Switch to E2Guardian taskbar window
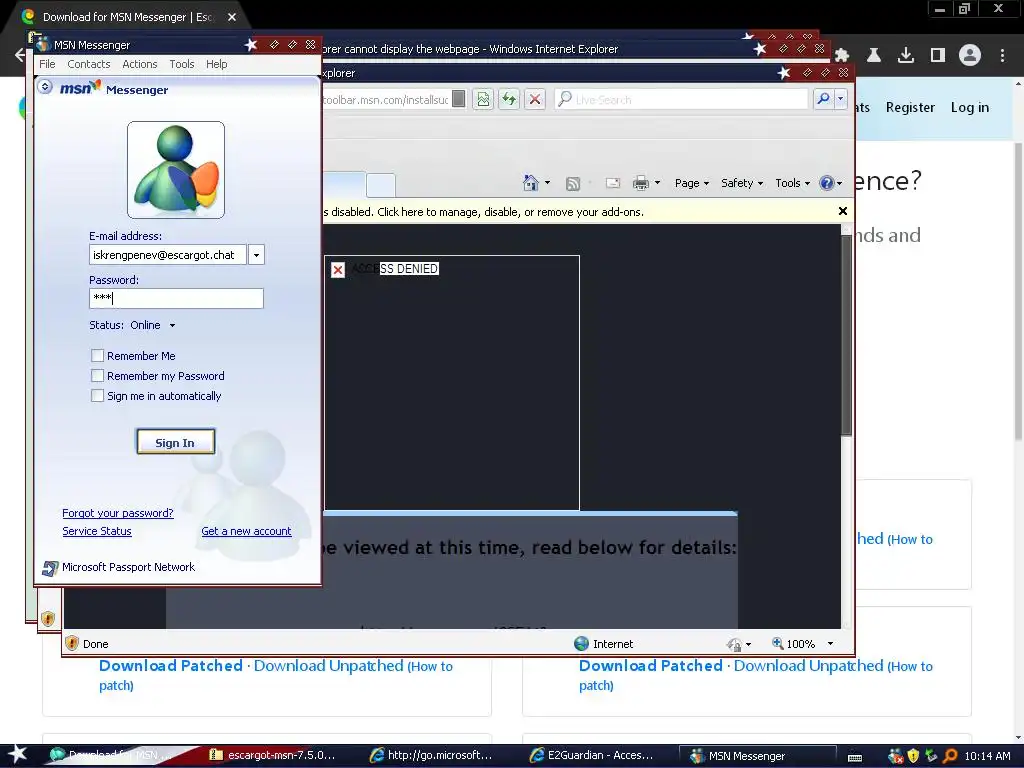The height and width of the screenshot is (768, 1024). tap(592, 755)
